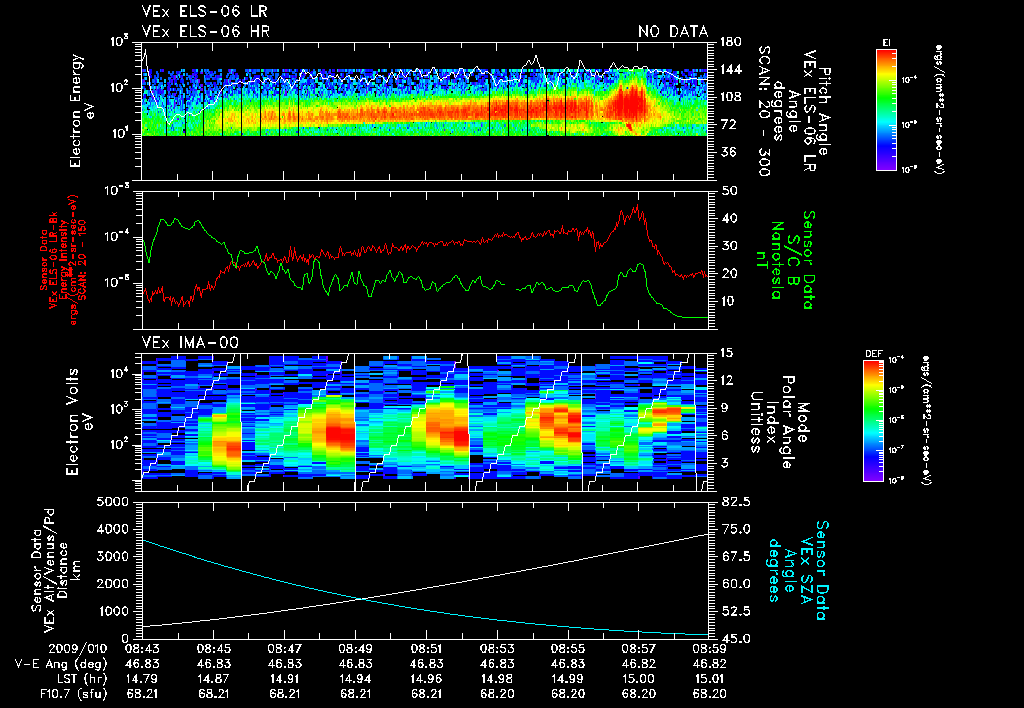Click the LST value 14.94

point(355,679)
